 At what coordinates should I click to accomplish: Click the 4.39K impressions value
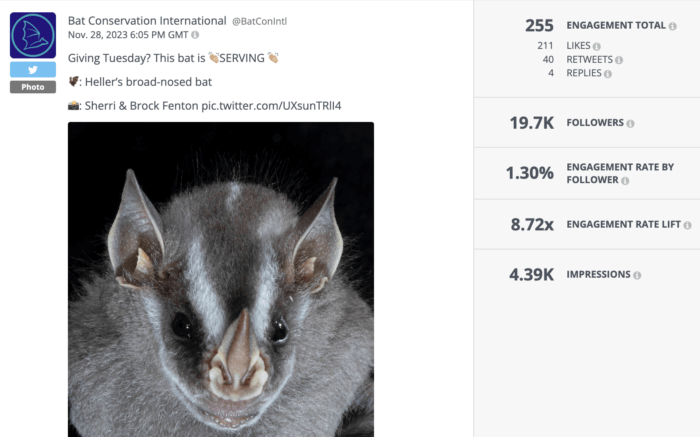coord(530,274)
